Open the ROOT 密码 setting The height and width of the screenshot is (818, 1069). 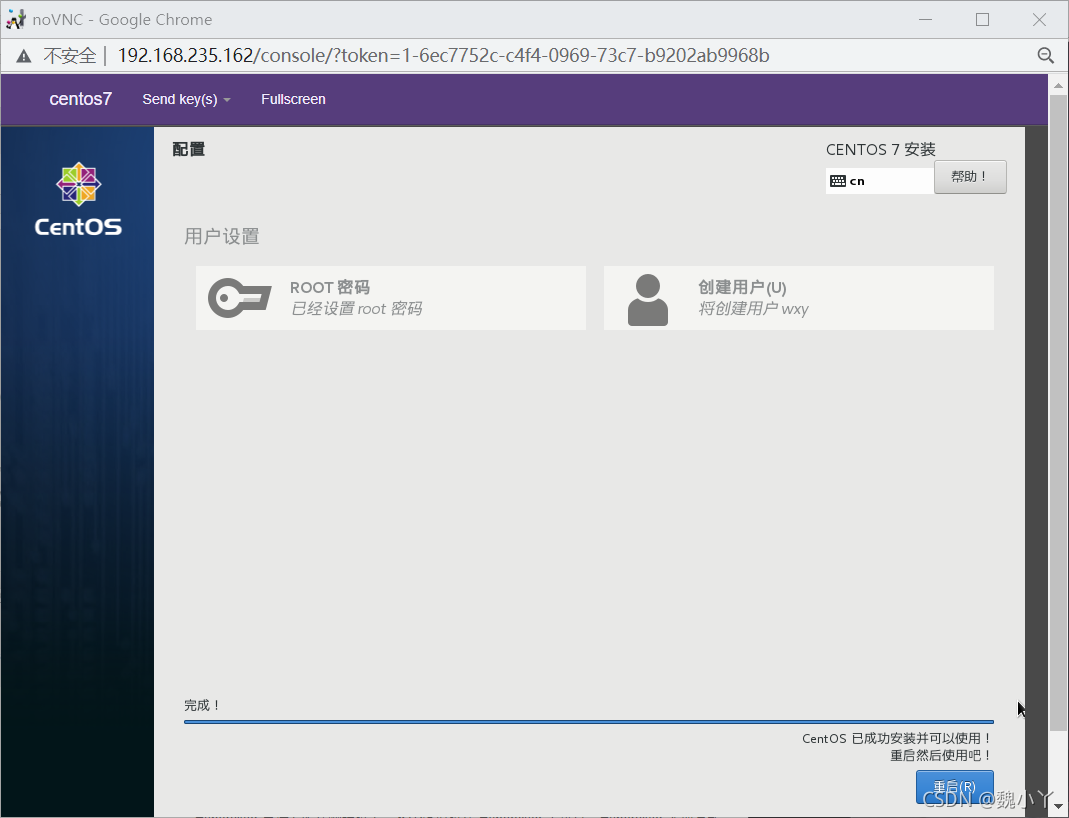391,298
